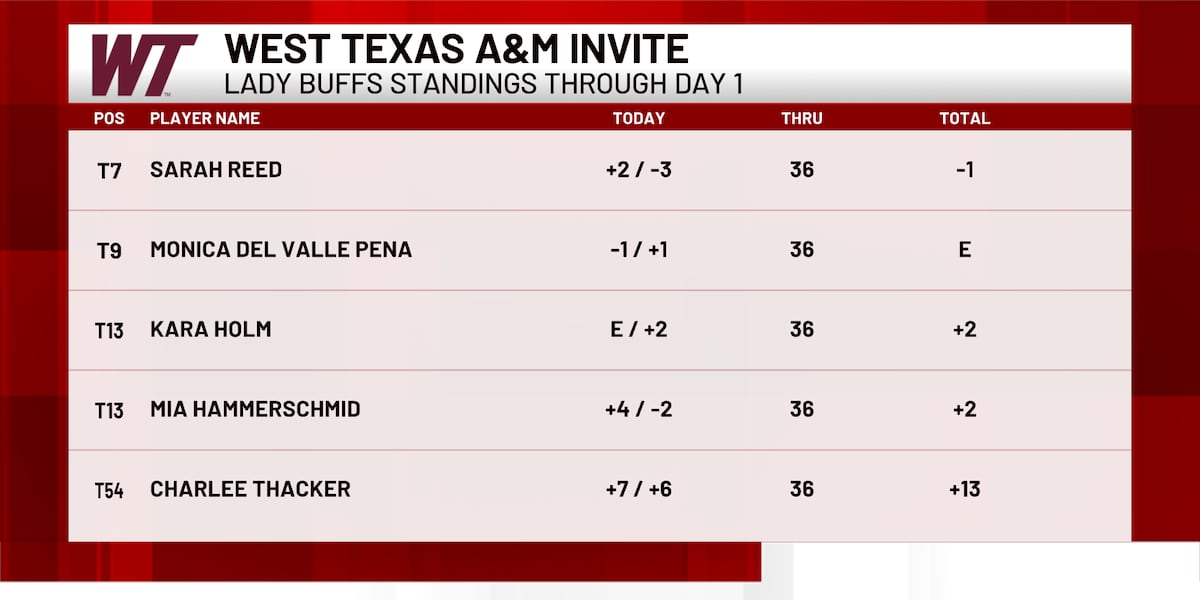The width and height of the screenshot is (1200, 600).
Task: Click the Lady Buffs standings subtitle
Action: (x=484, y=84)
